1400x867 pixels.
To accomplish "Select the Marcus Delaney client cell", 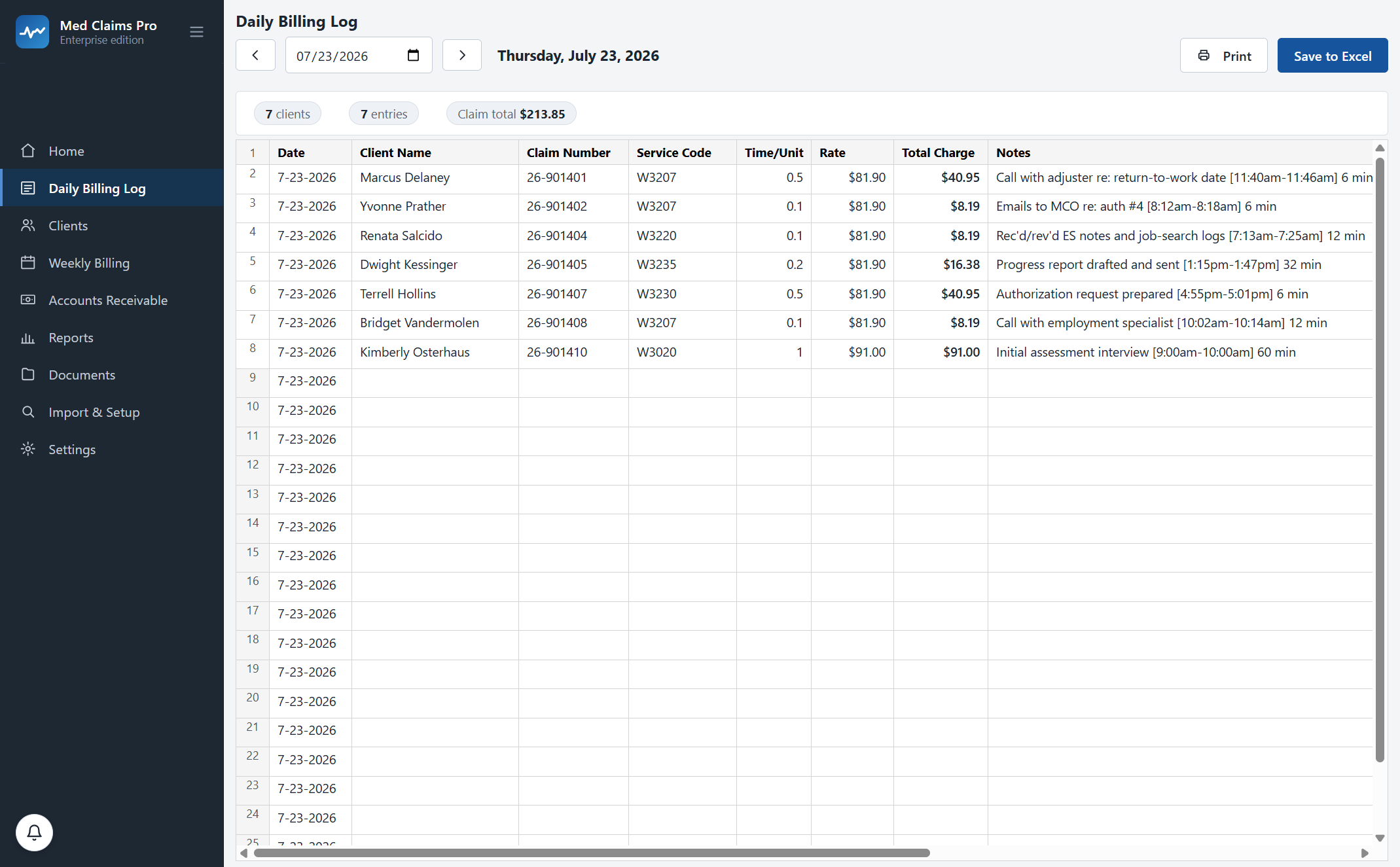I will 435,178.
